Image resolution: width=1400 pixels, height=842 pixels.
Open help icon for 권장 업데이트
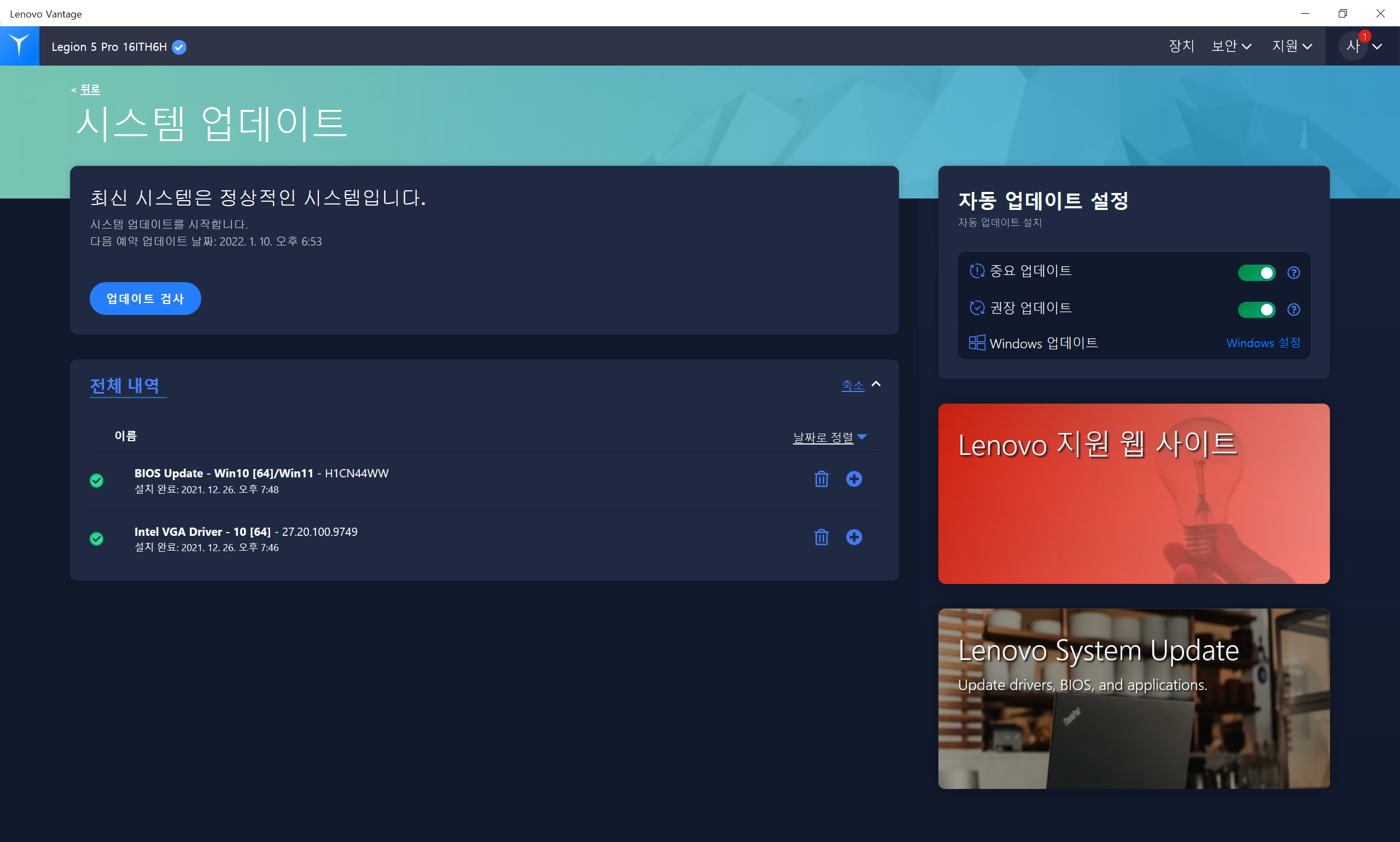click(x=1293, y=309)
